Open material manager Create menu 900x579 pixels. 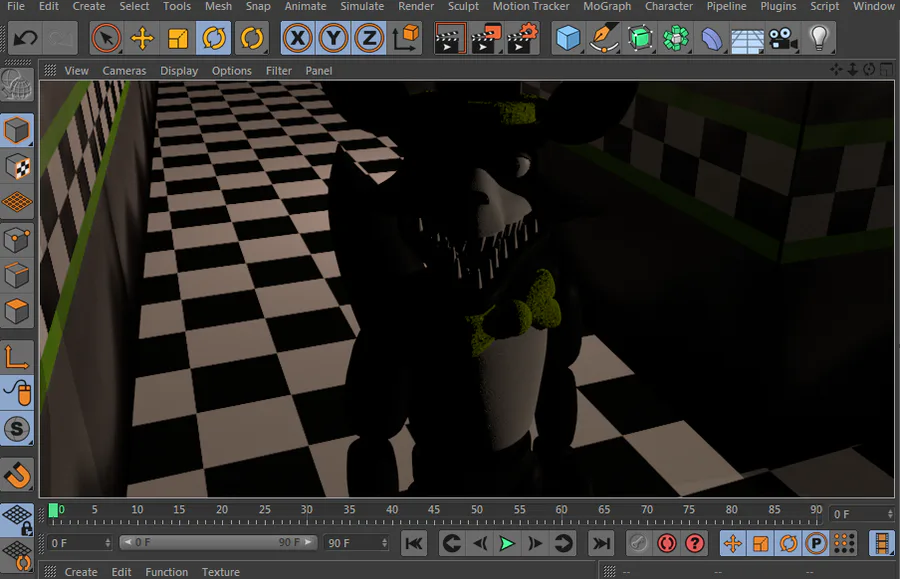pyautogui.click(x=80, y=572)
